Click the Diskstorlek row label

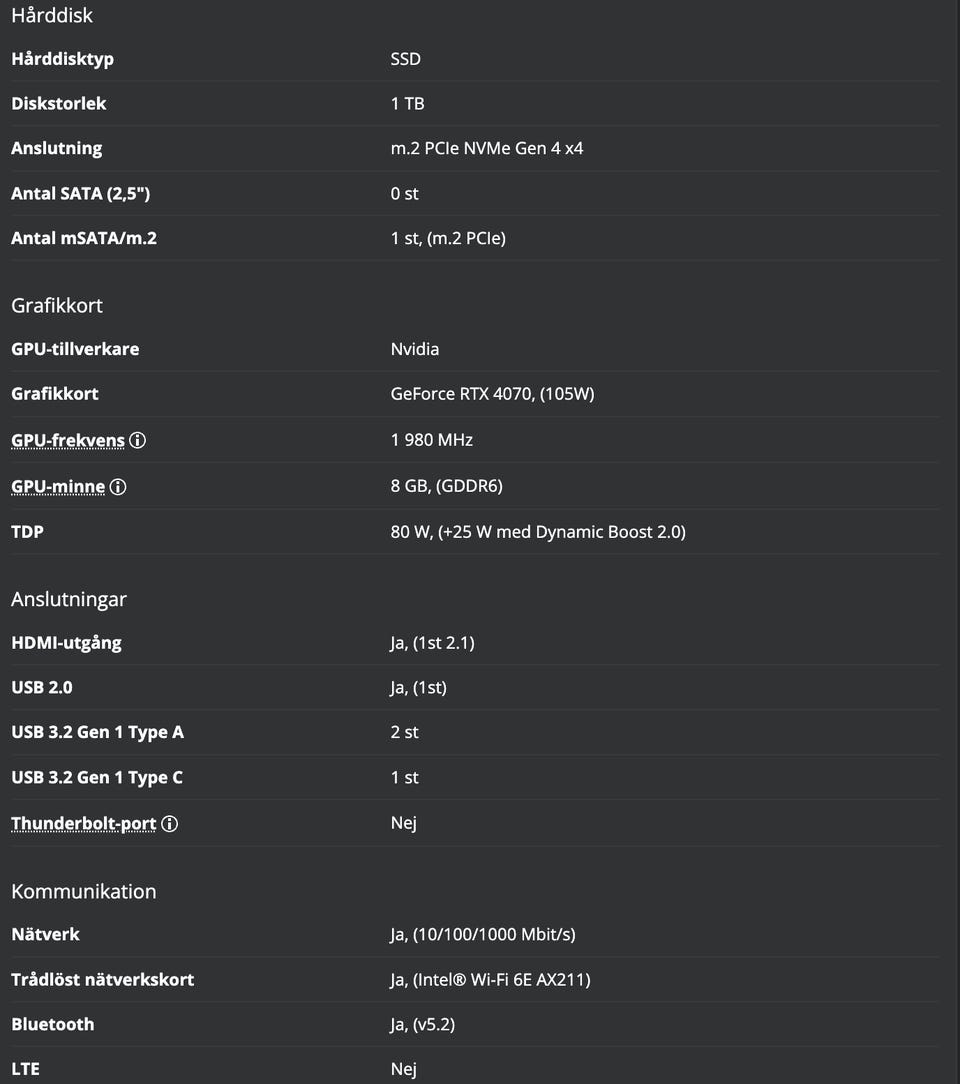point(59,103)
